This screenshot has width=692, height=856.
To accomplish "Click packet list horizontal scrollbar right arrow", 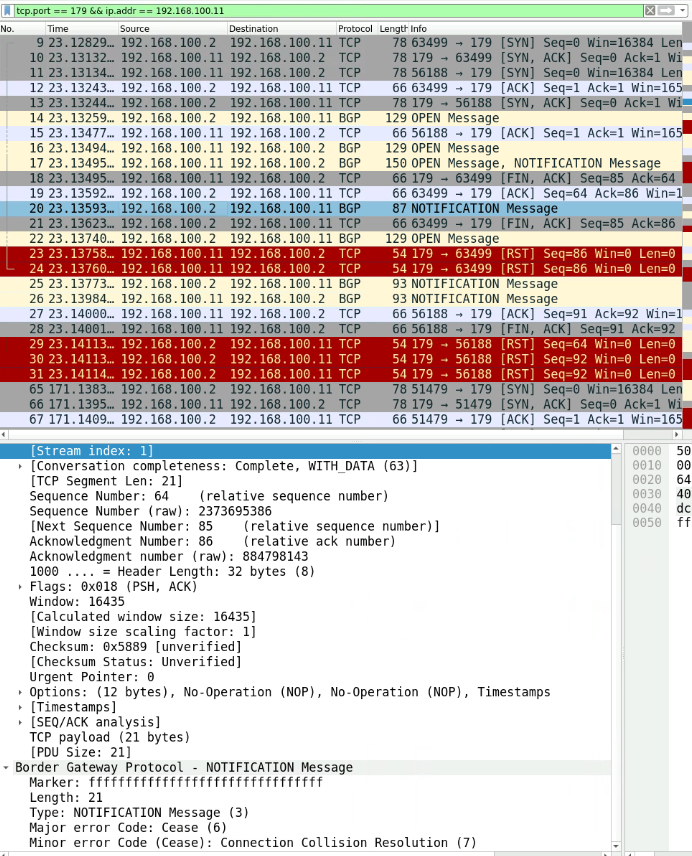I will coord(677,435).
